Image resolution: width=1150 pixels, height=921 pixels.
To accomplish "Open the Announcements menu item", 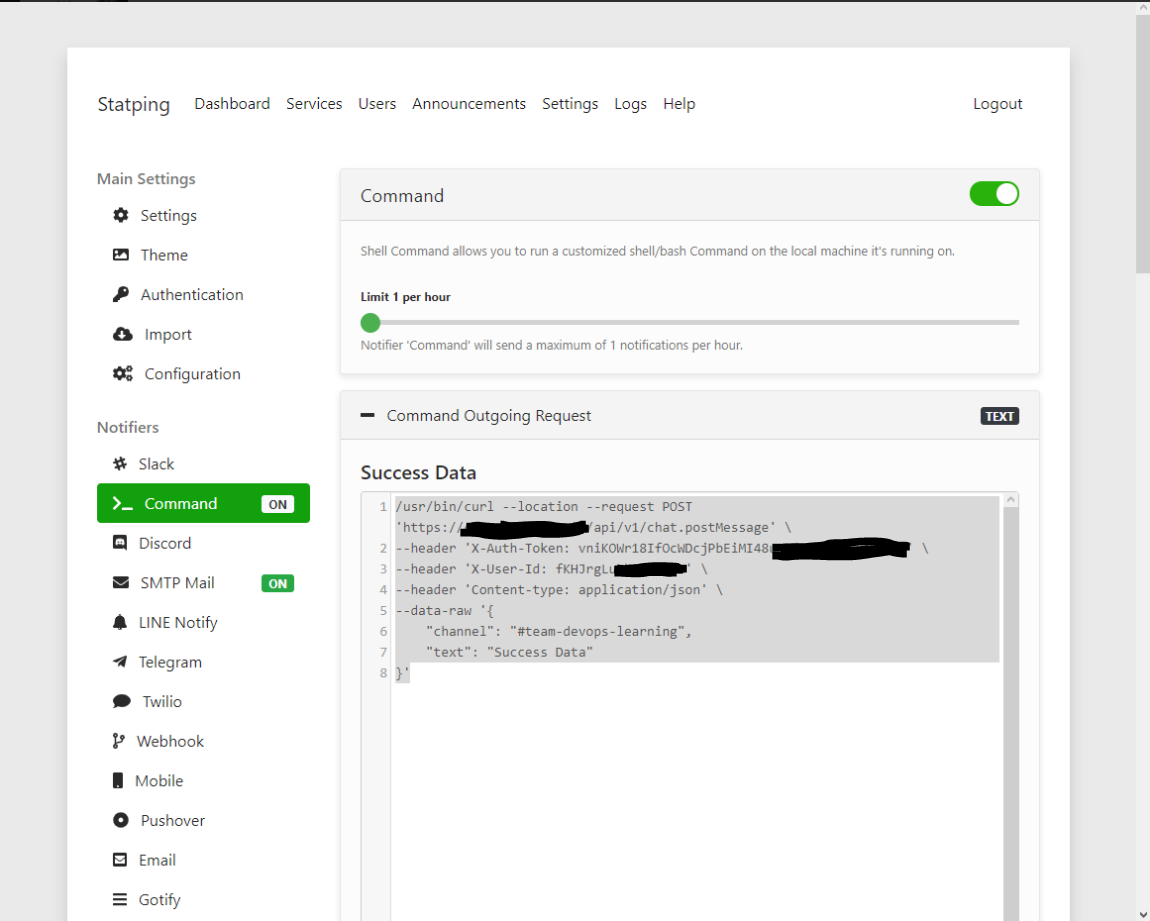I will click(469, 103).
